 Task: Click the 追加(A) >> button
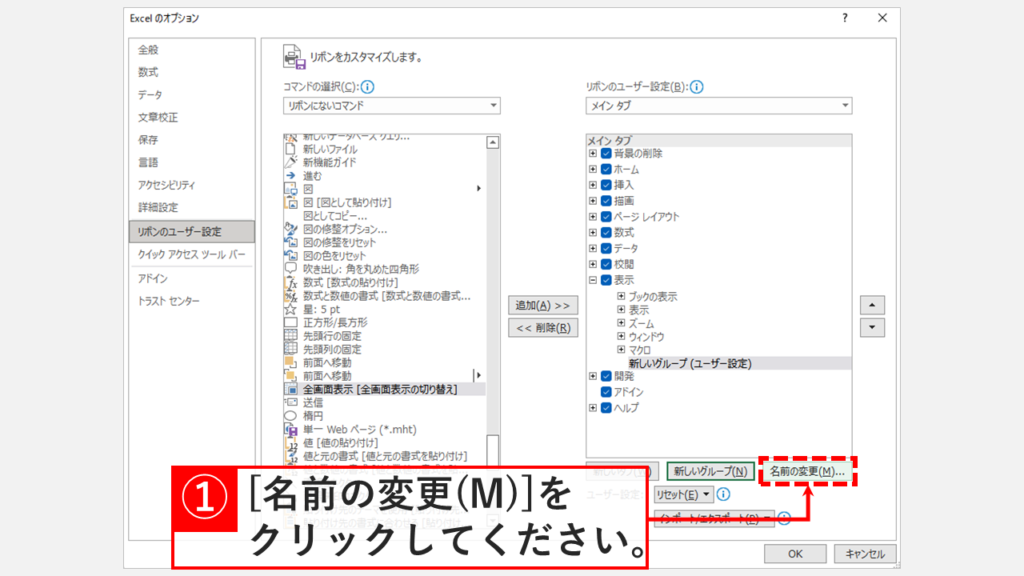[x=543, y=304]
